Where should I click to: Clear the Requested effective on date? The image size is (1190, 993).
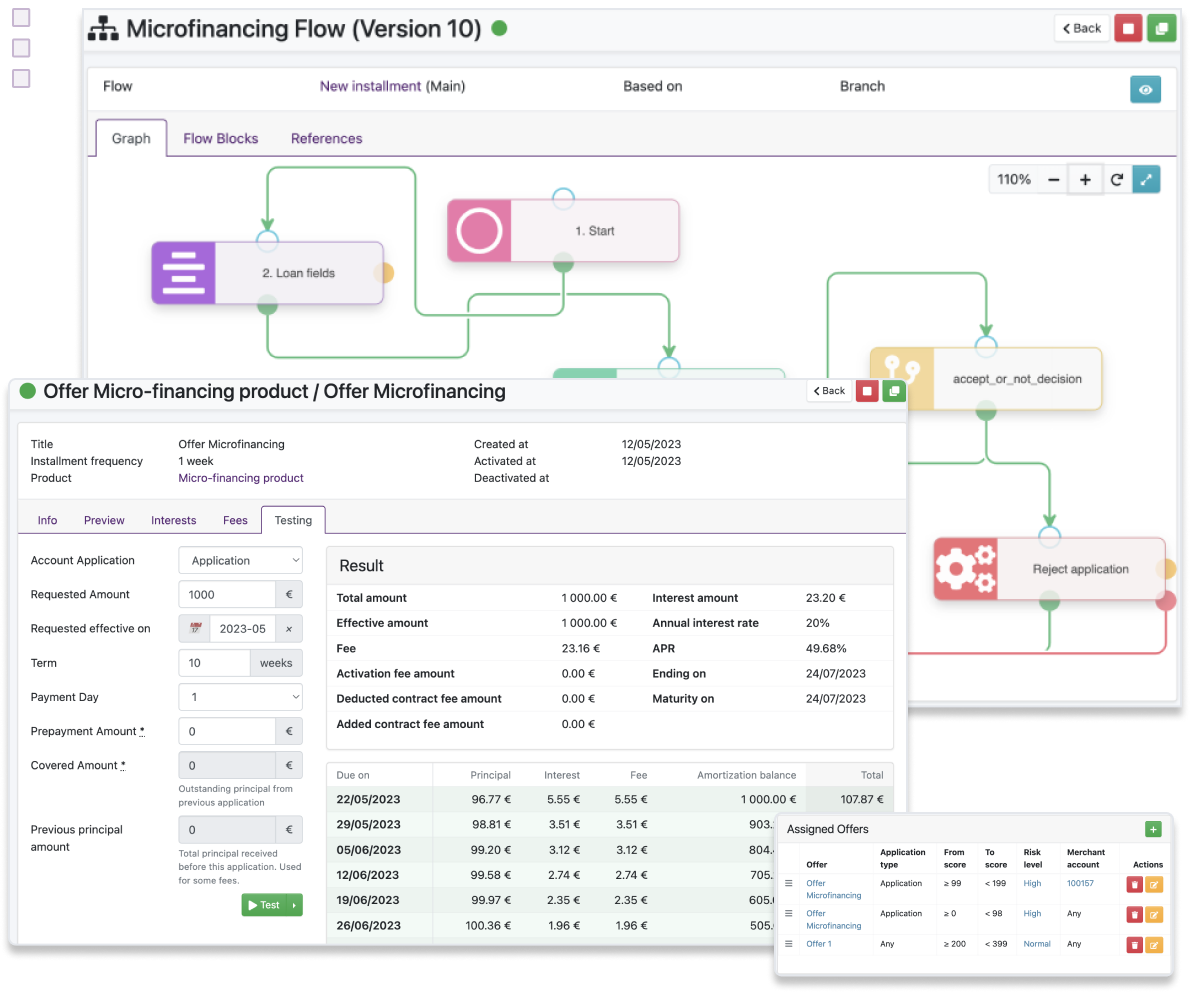coord(288,629)
